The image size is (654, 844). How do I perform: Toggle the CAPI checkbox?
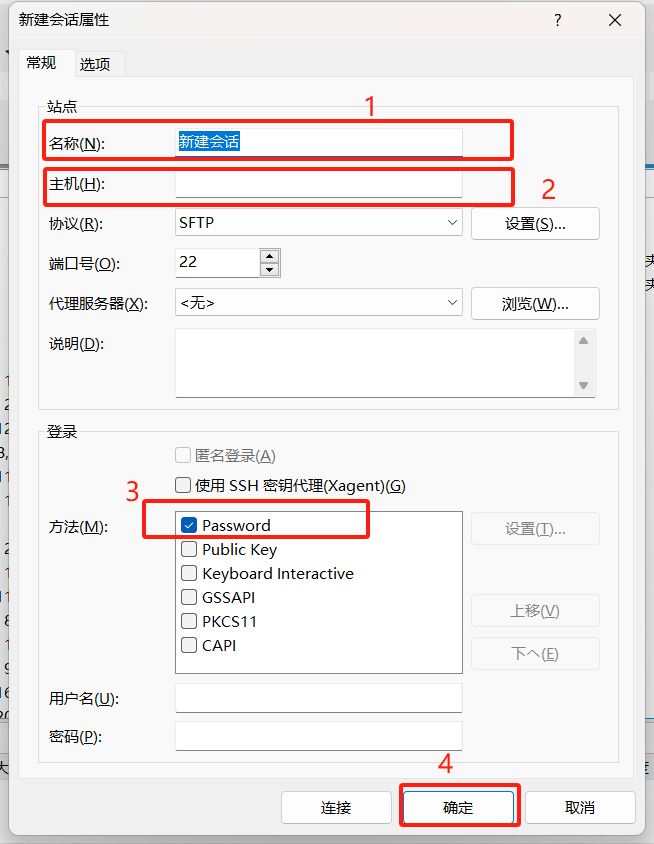[189, 645]
